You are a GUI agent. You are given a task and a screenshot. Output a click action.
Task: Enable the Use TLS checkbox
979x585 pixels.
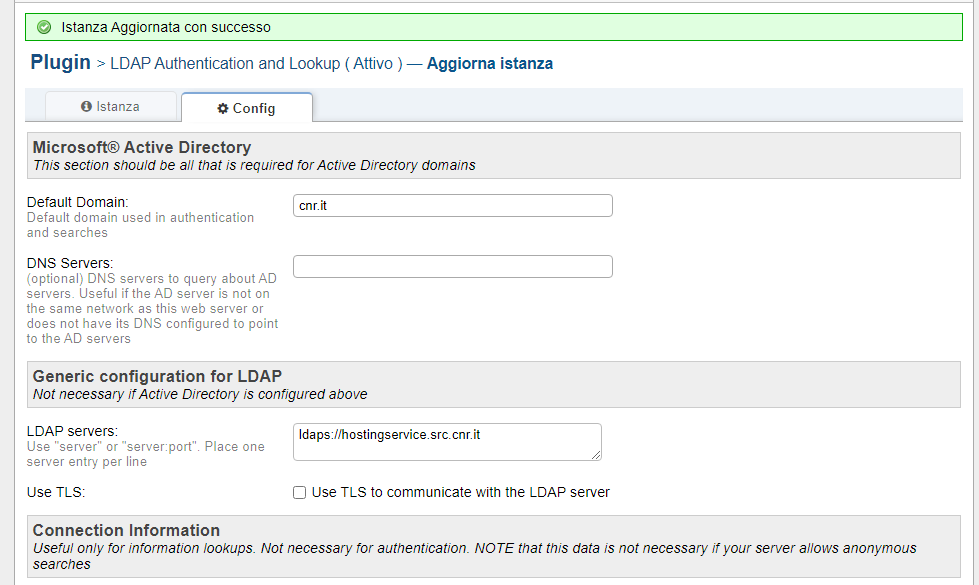point(298,491)
